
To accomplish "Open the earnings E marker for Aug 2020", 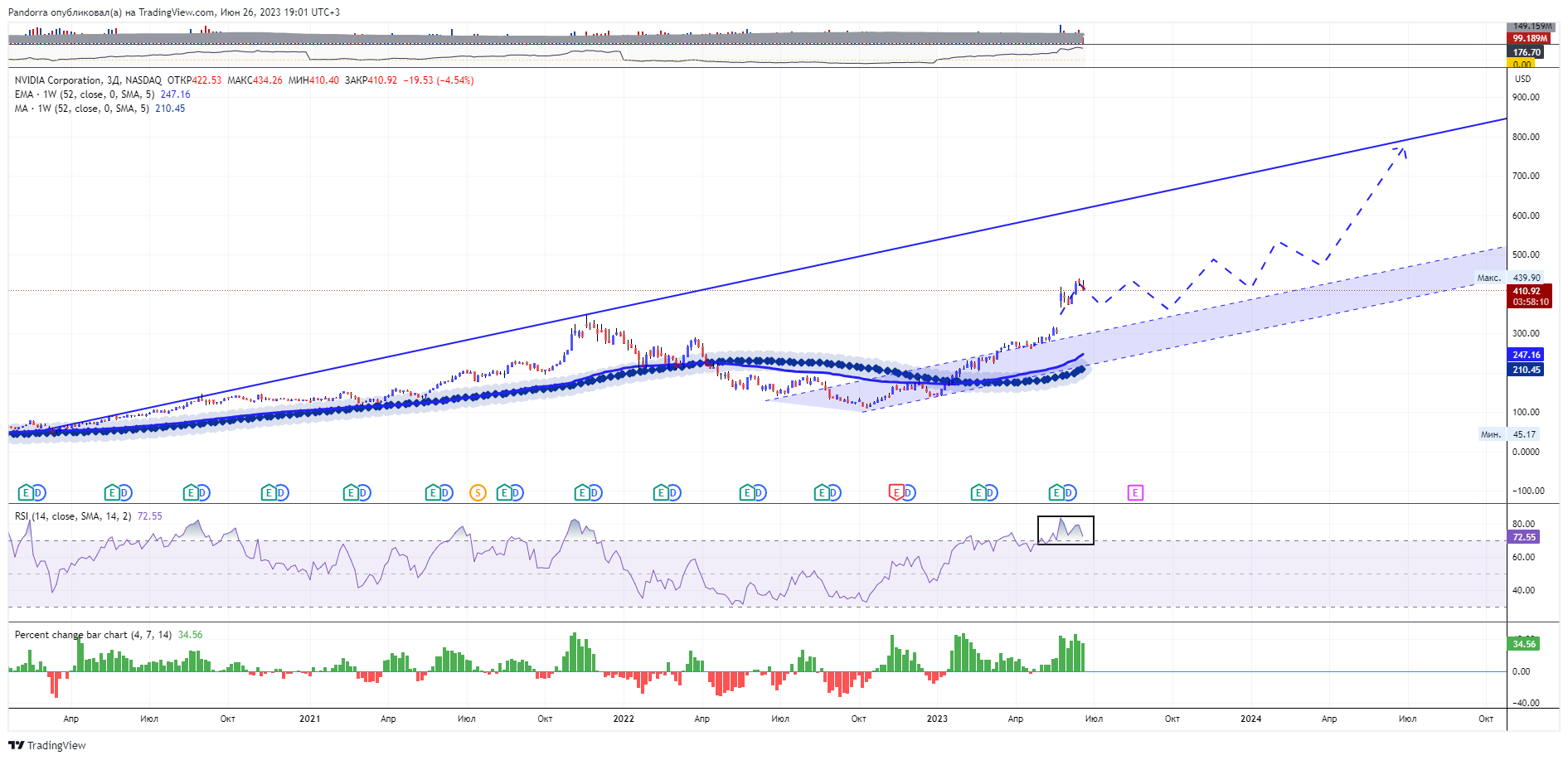I will coord(191,493).
